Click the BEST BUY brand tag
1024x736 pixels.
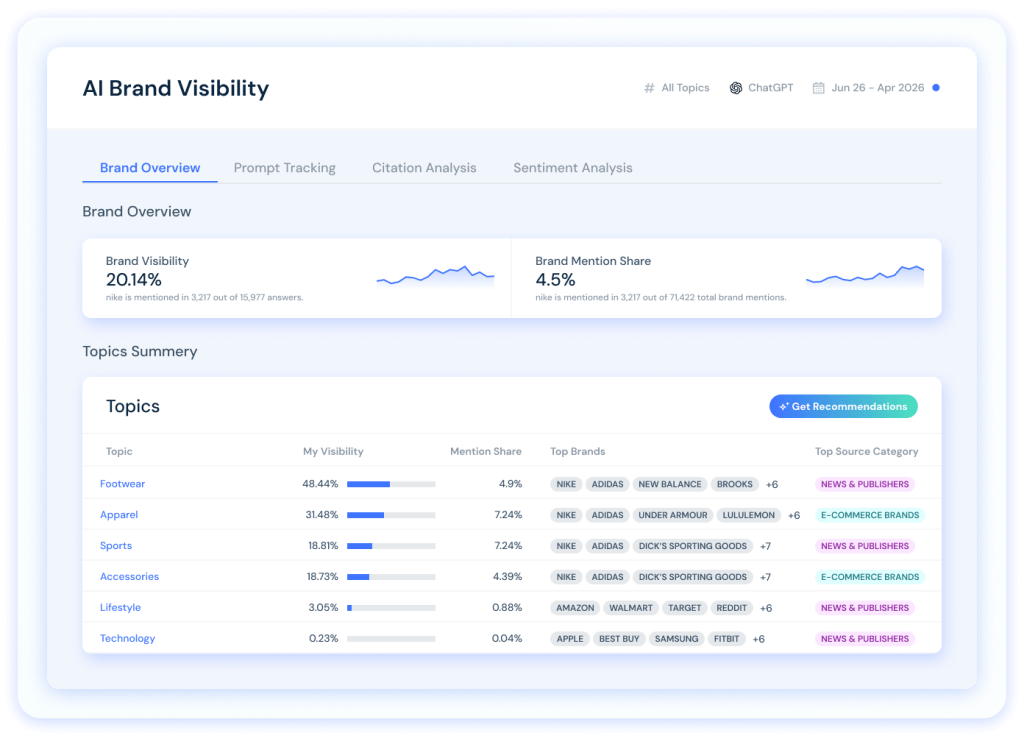point(619,638)
